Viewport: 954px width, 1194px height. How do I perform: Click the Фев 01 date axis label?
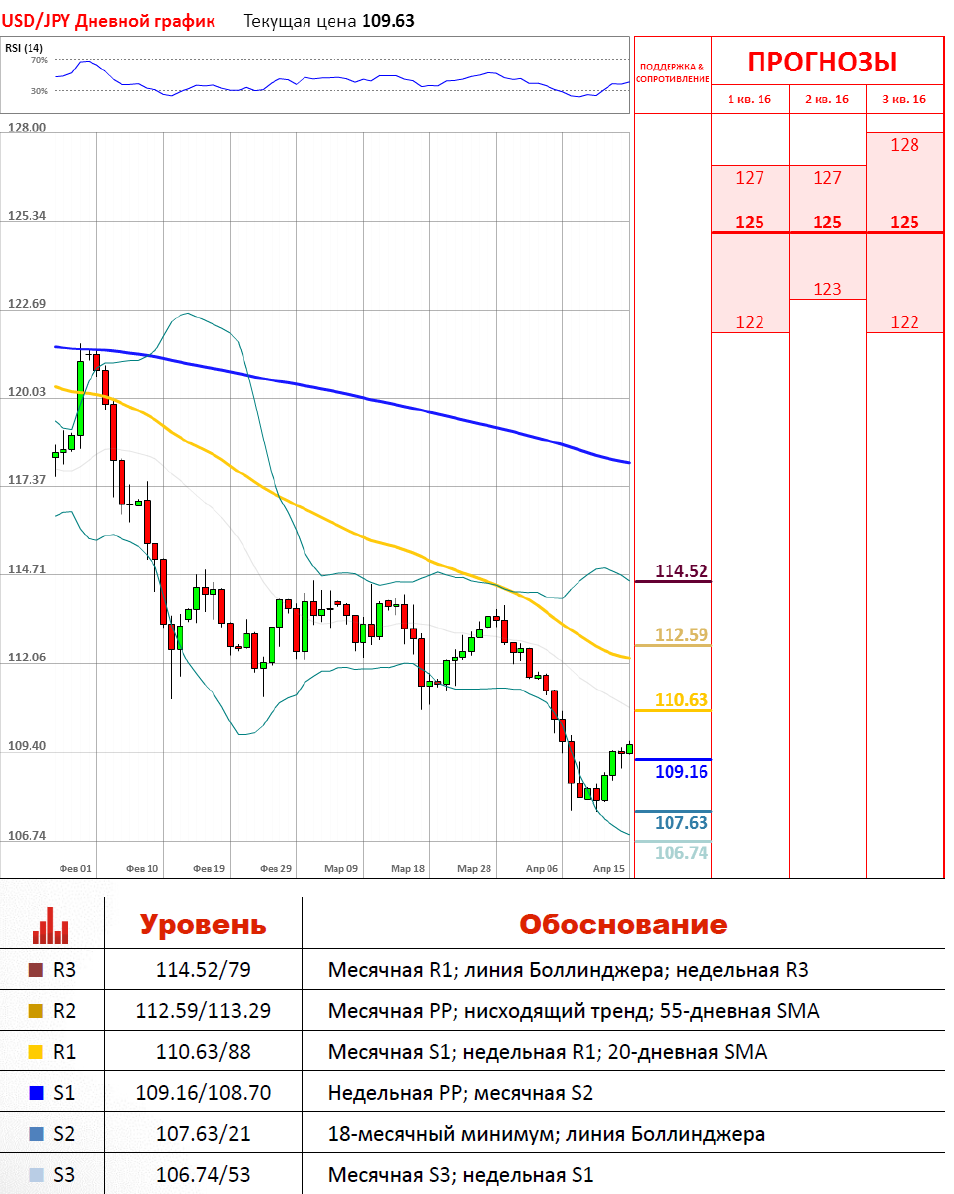tap(75, 869)
